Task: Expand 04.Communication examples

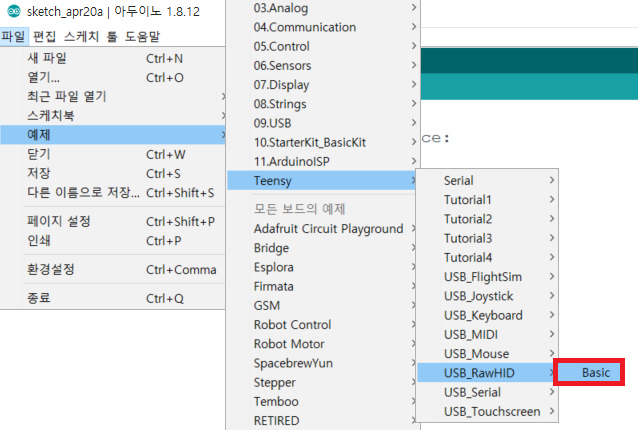Action: click(x=323, y=27)
